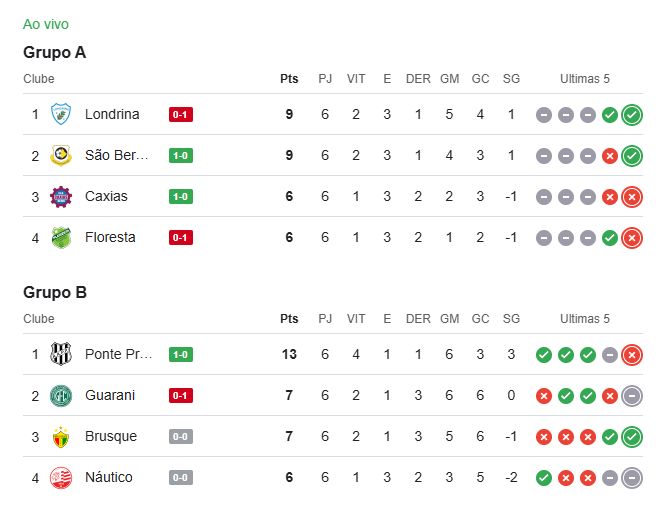
Task: Open the Guarani team name link
Action: point(111,395)
